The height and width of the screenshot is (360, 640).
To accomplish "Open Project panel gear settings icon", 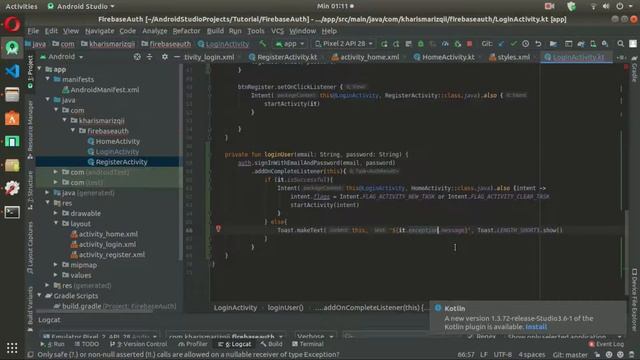I will point(164,57).
